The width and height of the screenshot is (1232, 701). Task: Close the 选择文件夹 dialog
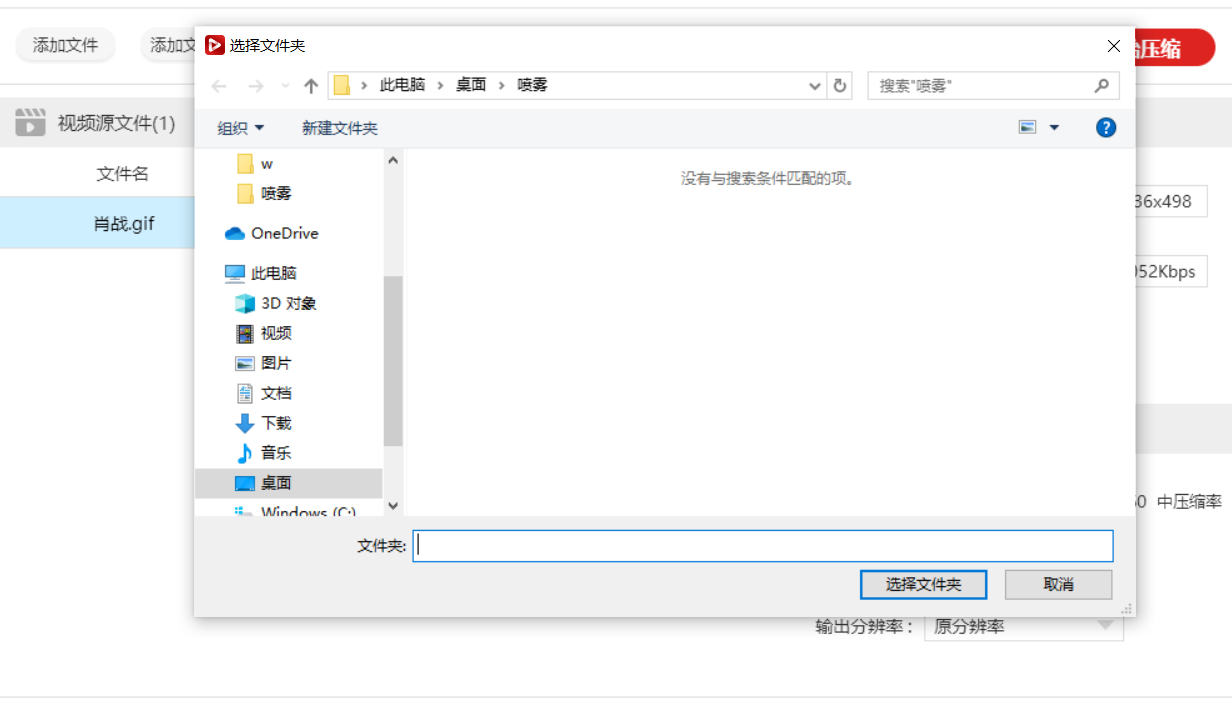pos(1114,46)
